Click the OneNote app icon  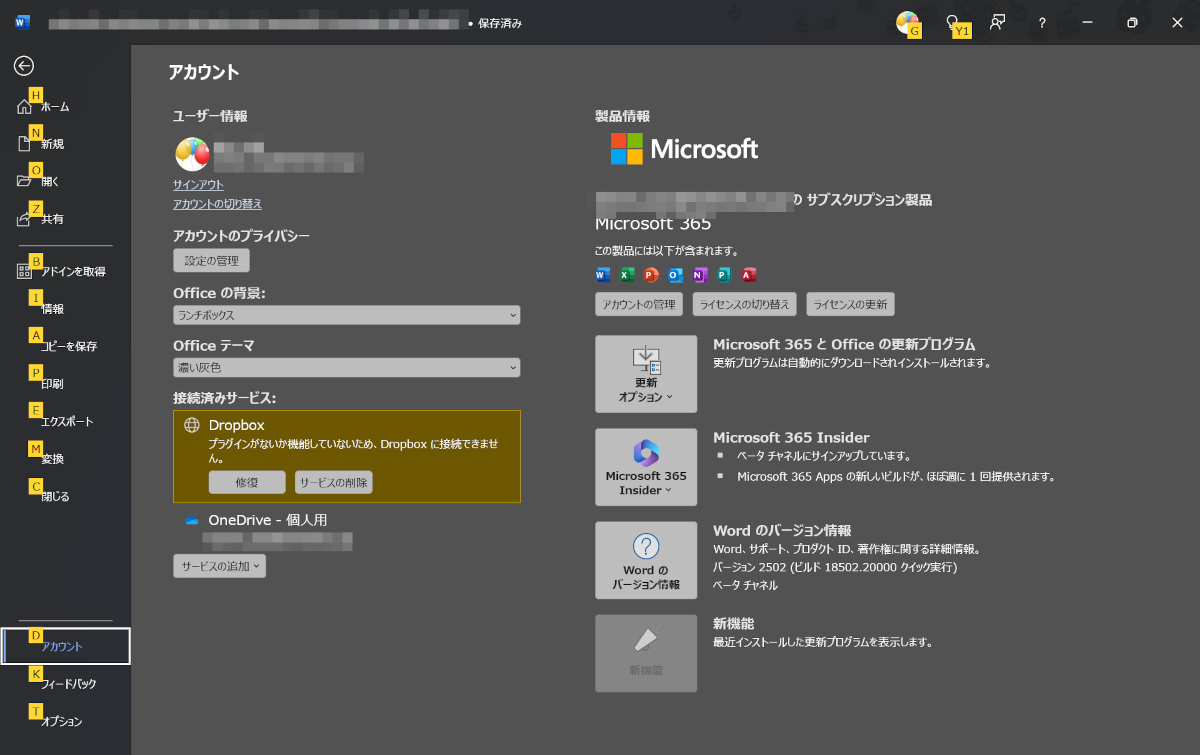click(x=700, y=274)
